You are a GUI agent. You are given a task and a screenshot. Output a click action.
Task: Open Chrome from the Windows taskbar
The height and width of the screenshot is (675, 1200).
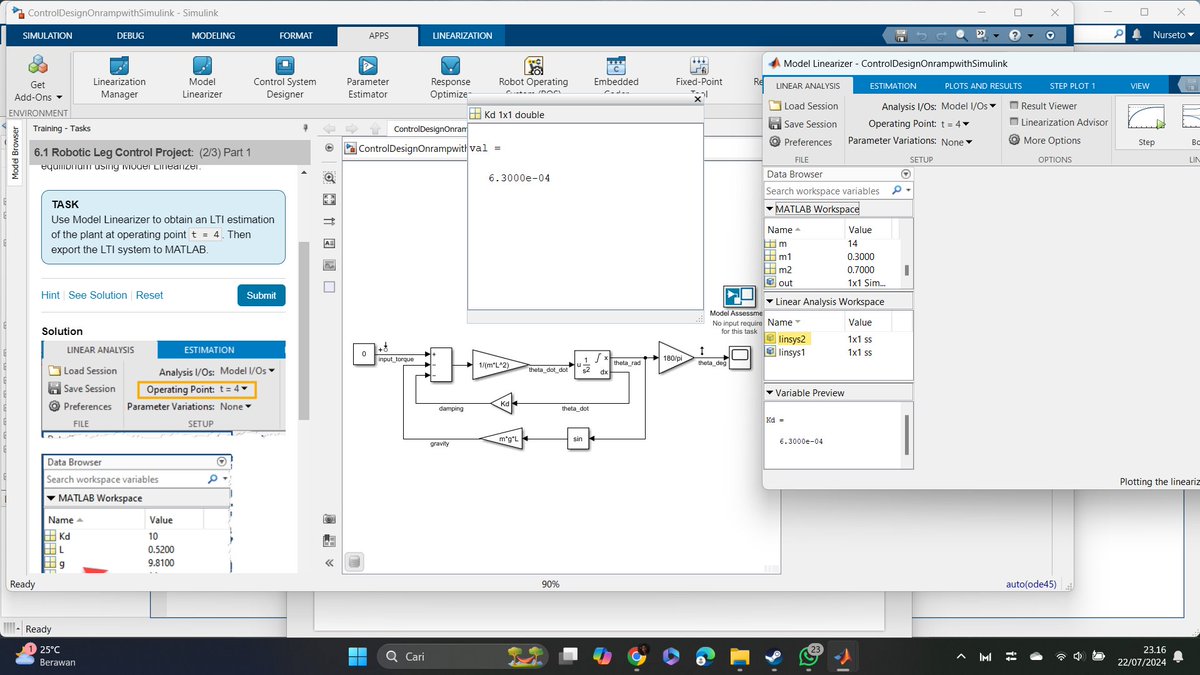(x=637, y=657)
